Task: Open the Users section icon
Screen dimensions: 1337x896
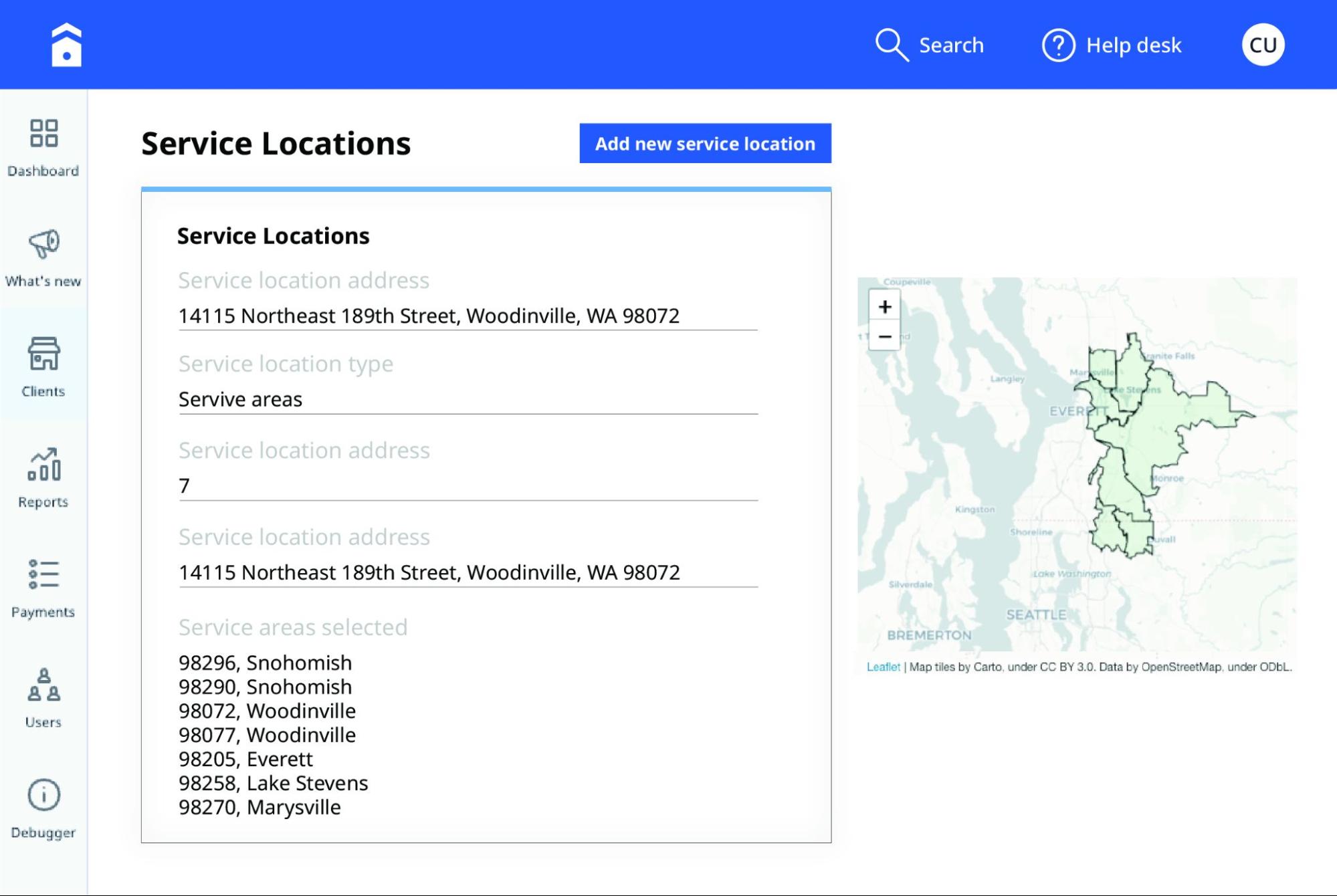Action: (43, 684)
